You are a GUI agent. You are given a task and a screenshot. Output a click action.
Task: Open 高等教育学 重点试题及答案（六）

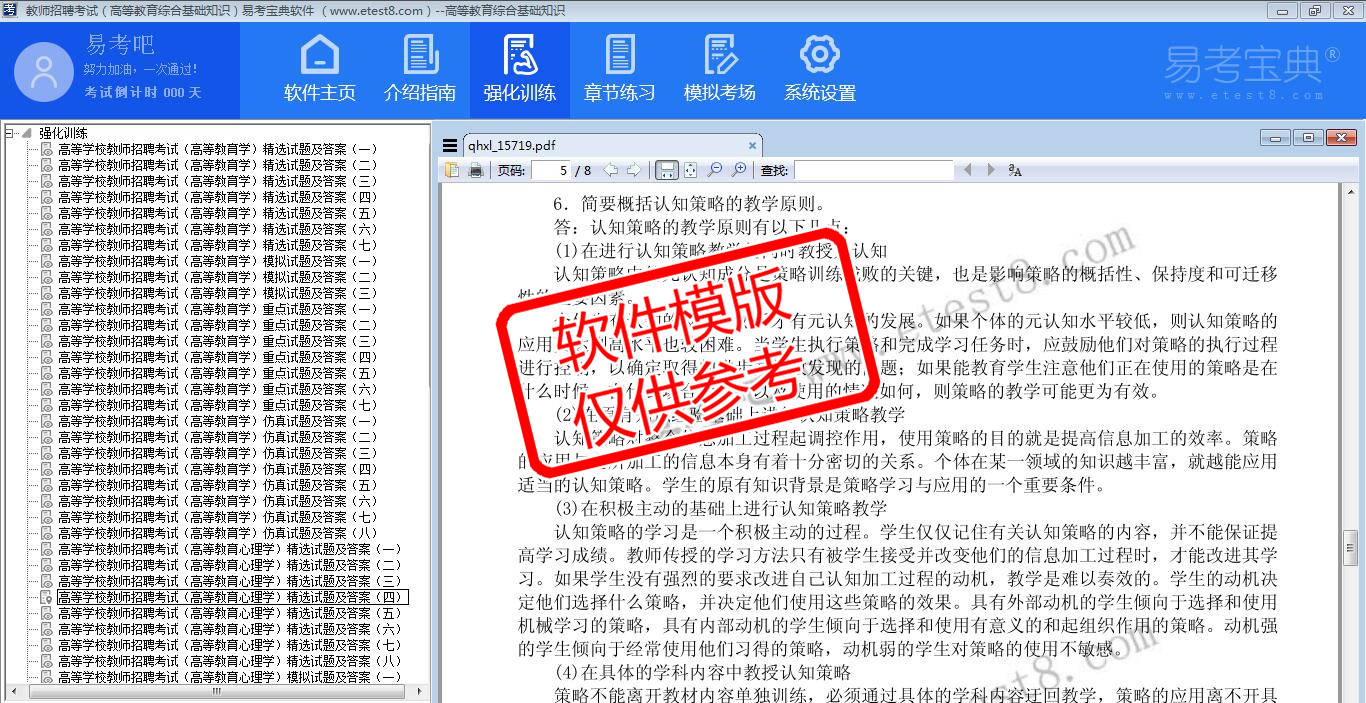[x=218, y=389]
